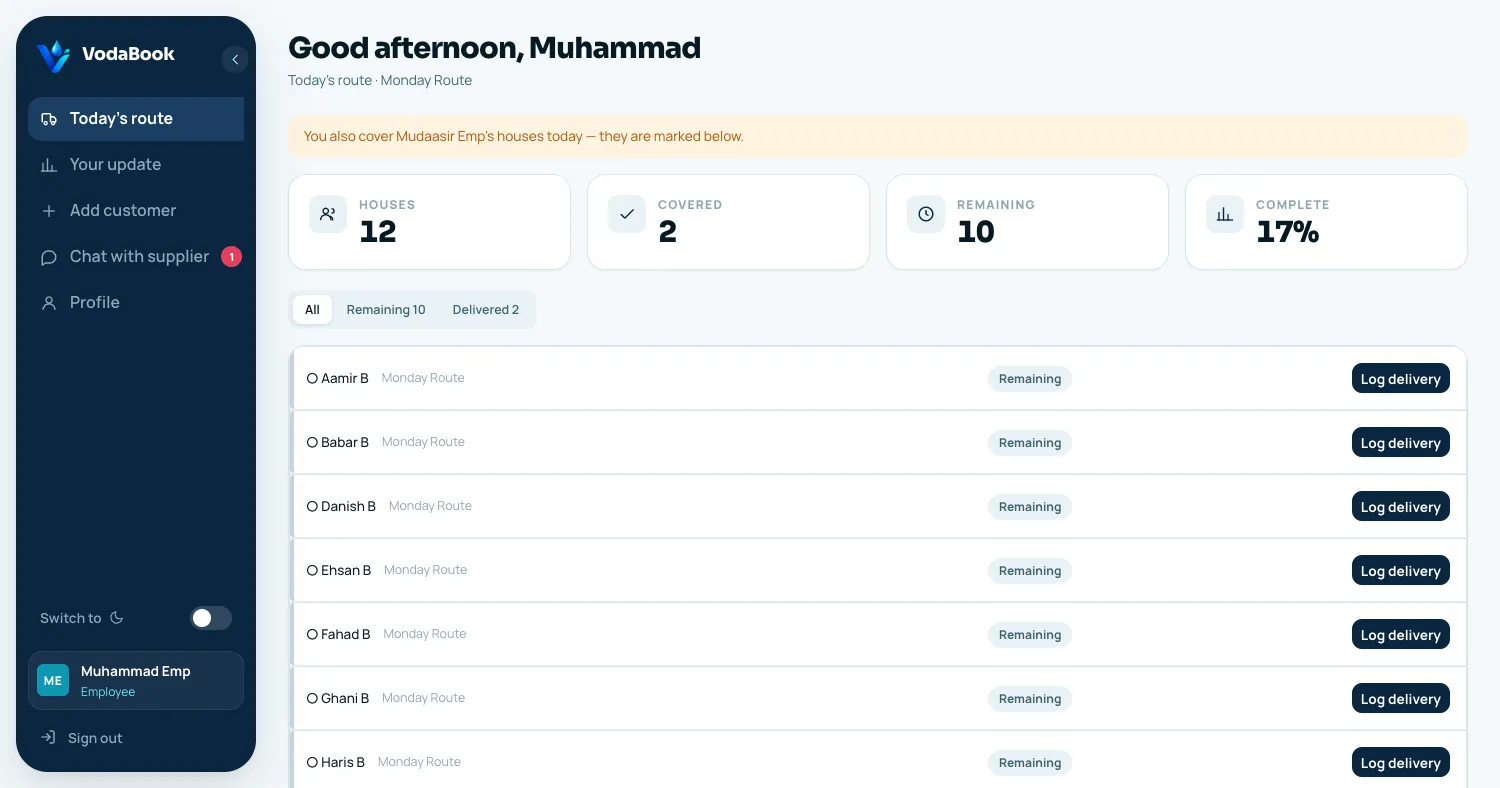
Task: Click the chat bubble icon beside Chat with supplier
Action: point(48,257)
